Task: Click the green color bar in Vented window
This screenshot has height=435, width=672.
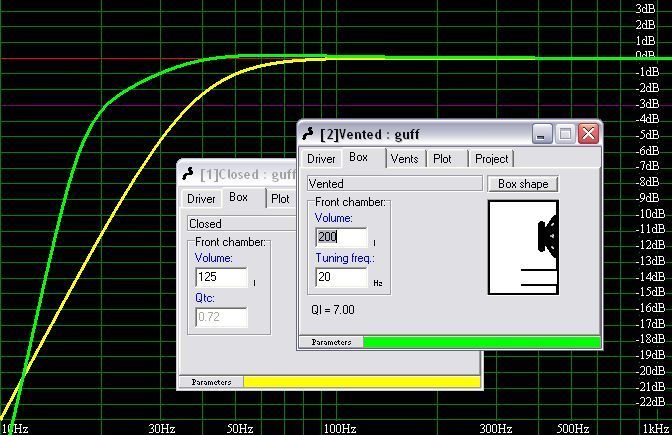Action: 482,342
